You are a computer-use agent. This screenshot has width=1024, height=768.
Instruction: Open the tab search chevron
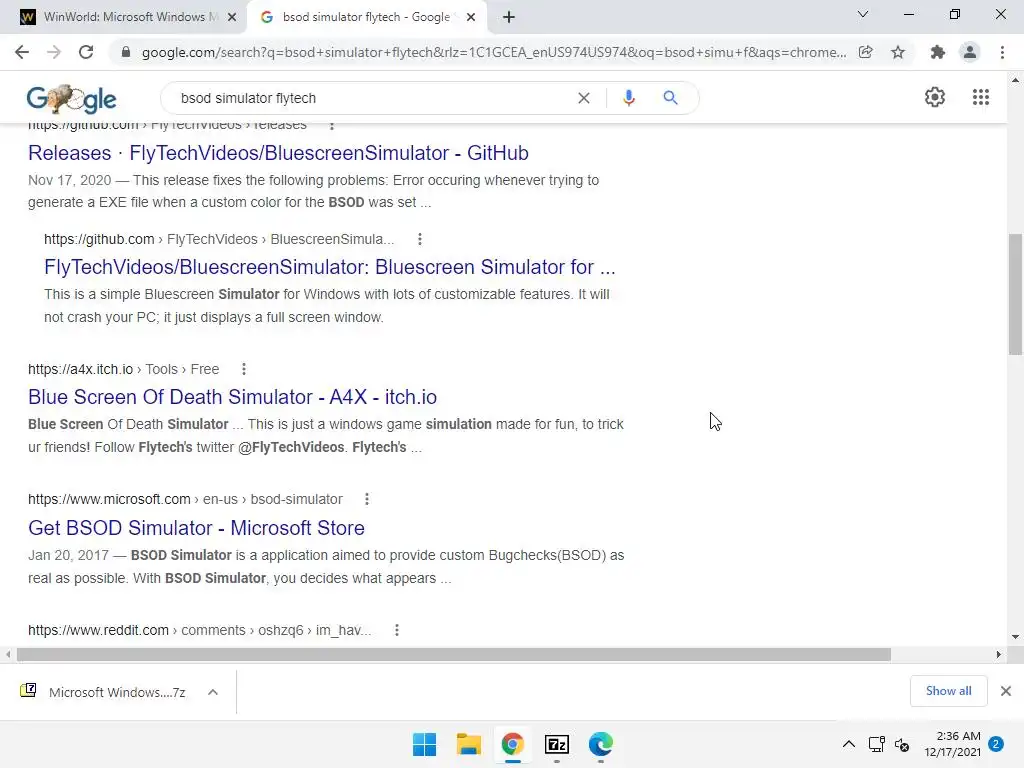point(863,14)
